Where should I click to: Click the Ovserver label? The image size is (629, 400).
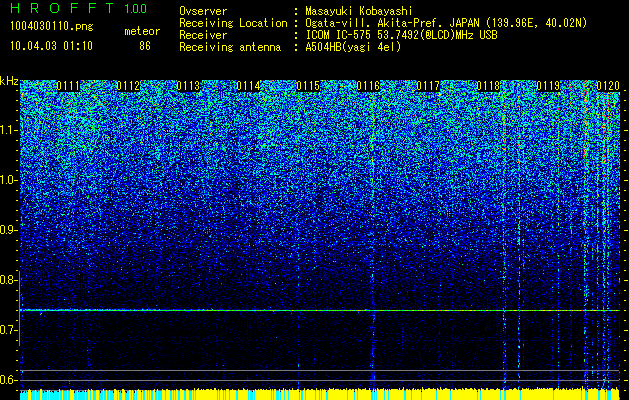(x=203, y=11)
